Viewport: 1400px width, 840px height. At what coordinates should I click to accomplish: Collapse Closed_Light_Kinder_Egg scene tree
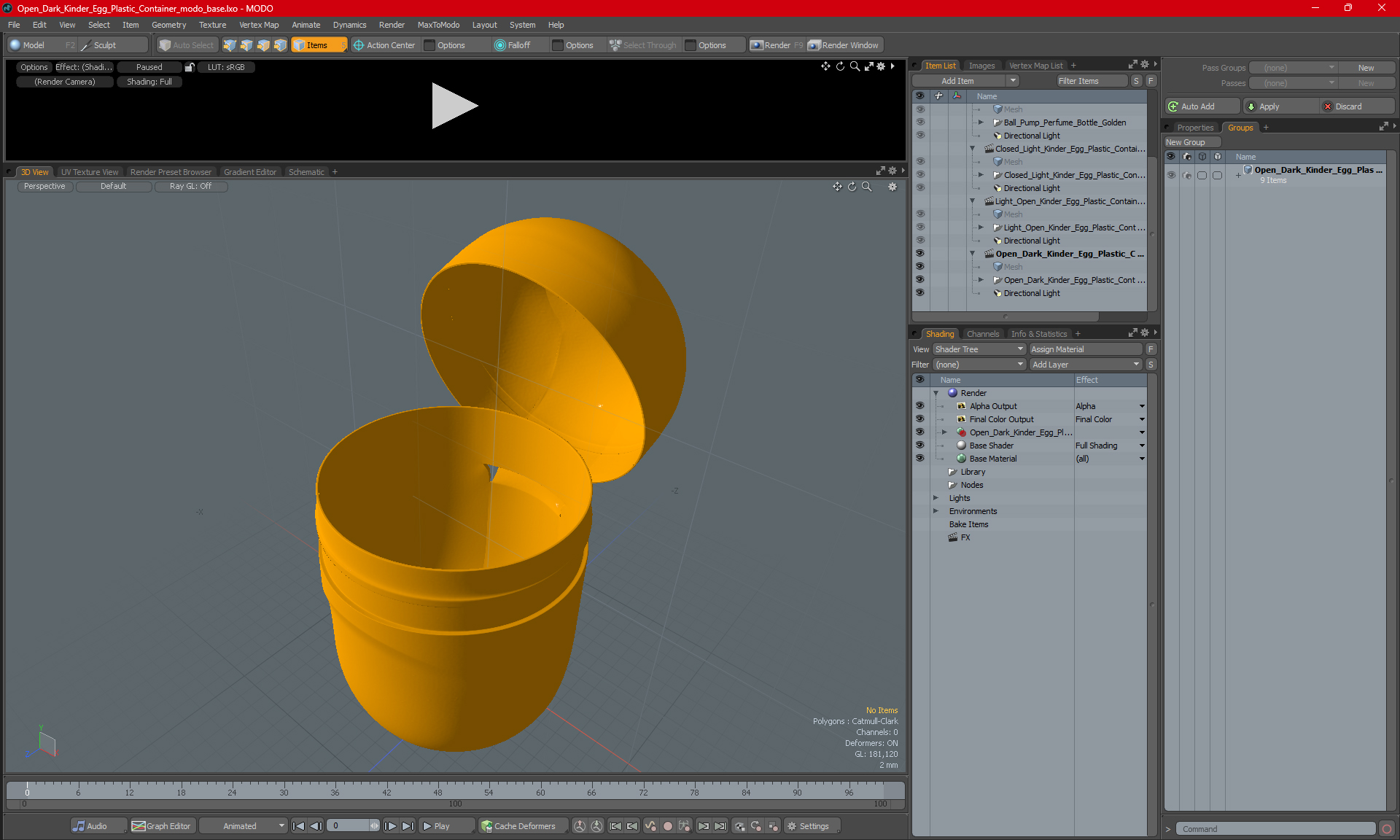[972, 149]
